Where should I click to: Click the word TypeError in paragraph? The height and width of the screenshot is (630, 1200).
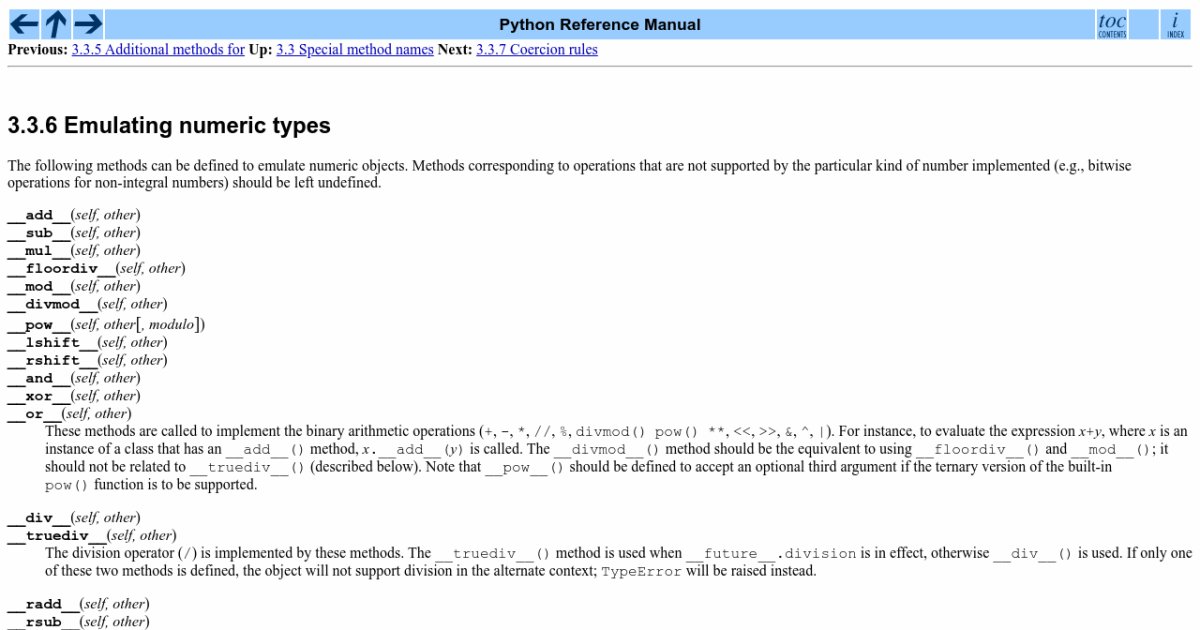[x=641, y=572]
